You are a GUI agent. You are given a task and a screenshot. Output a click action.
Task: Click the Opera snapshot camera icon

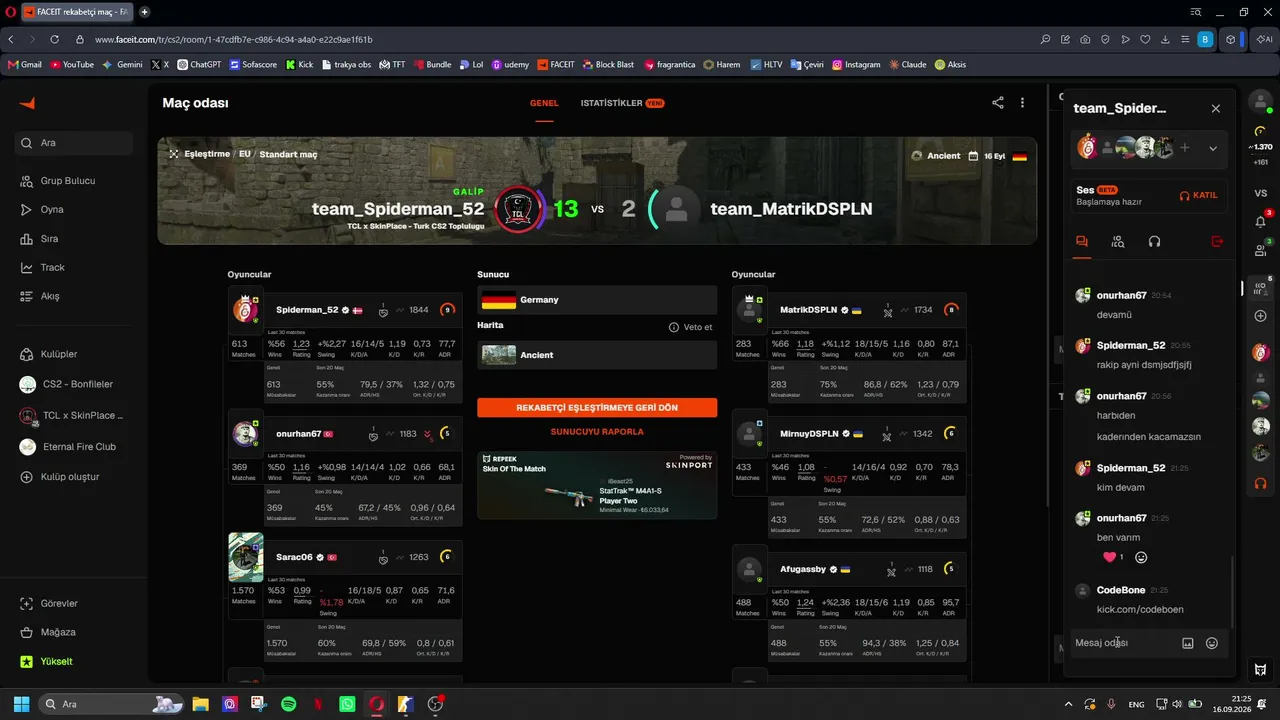(1085, 39)
